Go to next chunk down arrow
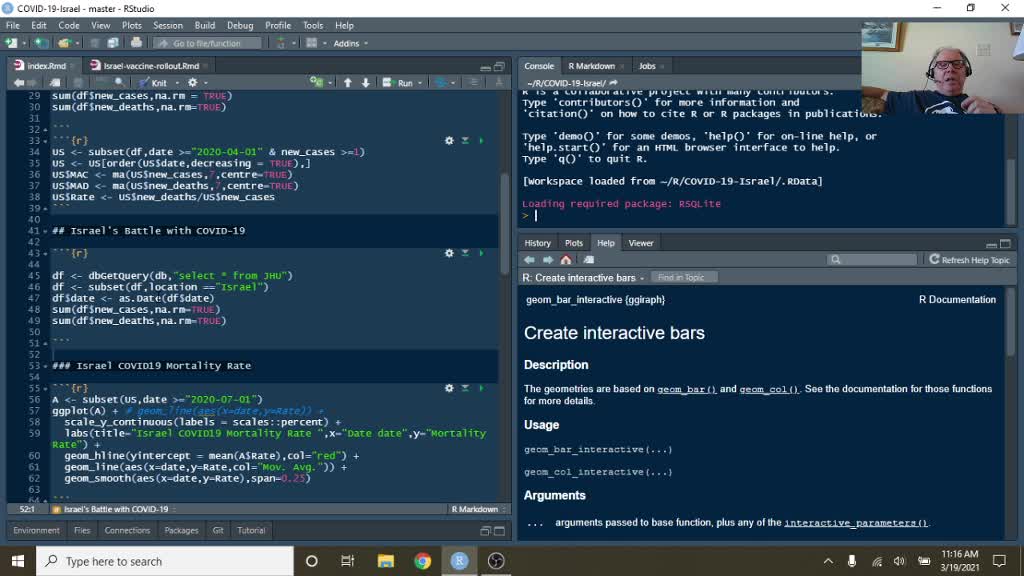Viewport: 1024px width, 576px height. point(366,83)
